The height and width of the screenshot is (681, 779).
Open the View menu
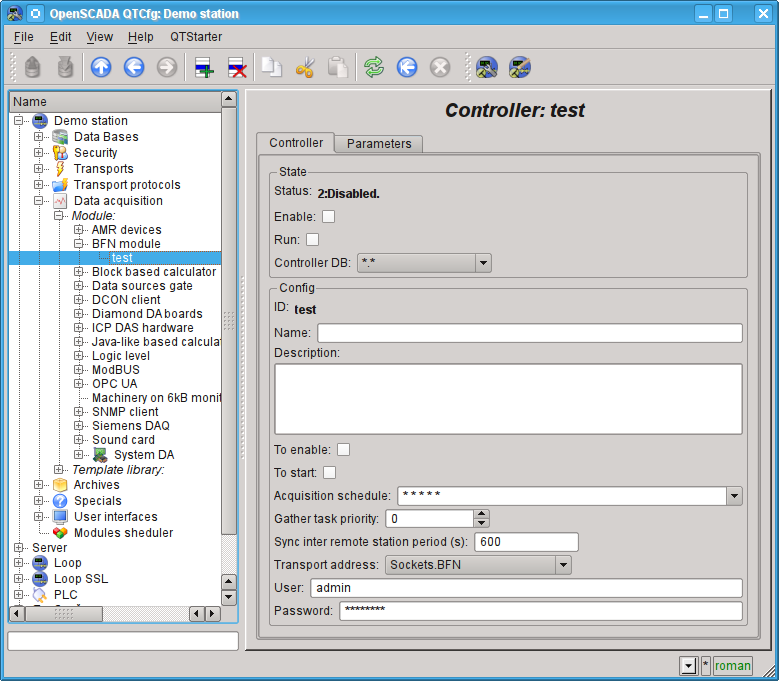pyautogui.click(x=99, y=37)
